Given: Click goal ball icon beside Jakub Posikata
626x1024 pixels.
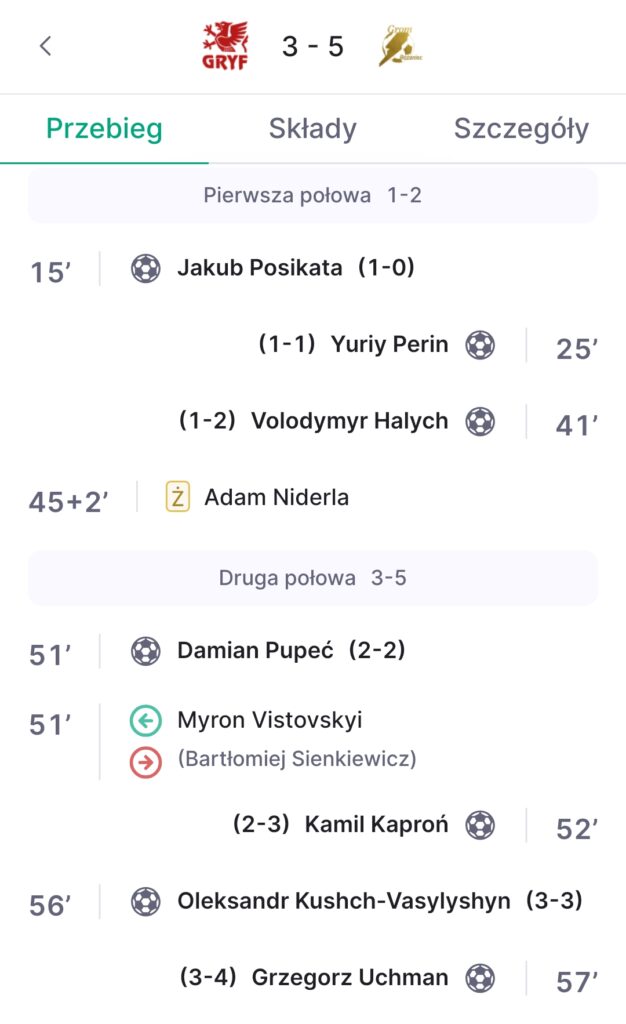Looking at the screenshot, I should pos(146,268).
